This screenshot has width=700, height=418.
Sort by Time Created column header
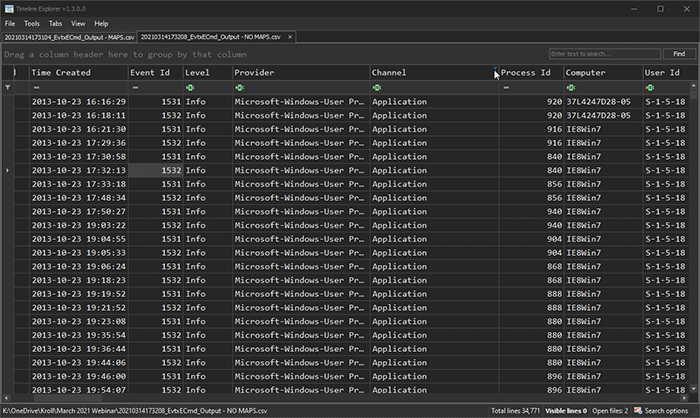tap(79, 73)
